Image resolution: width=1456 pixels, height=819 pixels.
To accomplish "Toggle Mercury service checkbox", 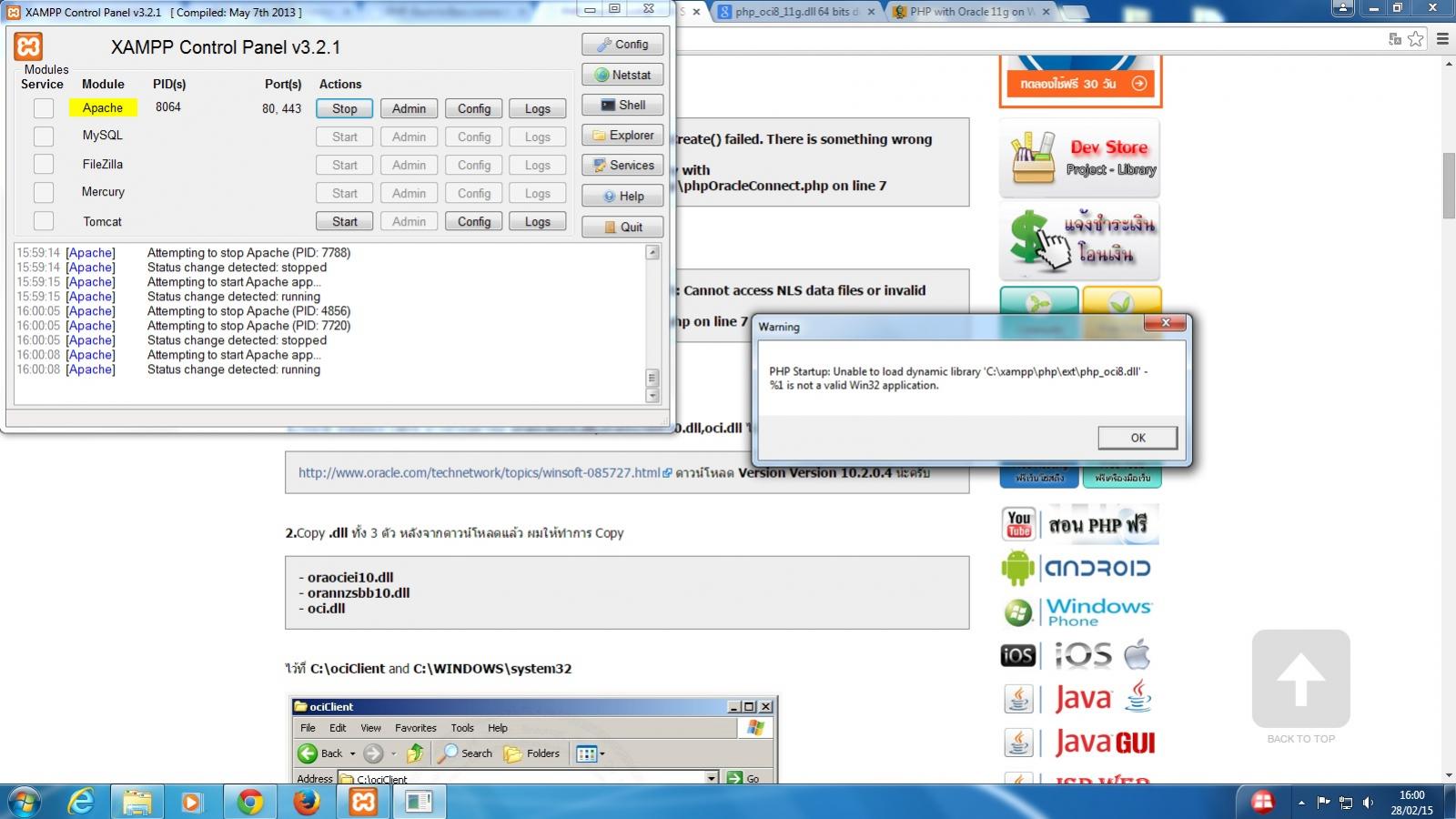I will tap(44, 193).
